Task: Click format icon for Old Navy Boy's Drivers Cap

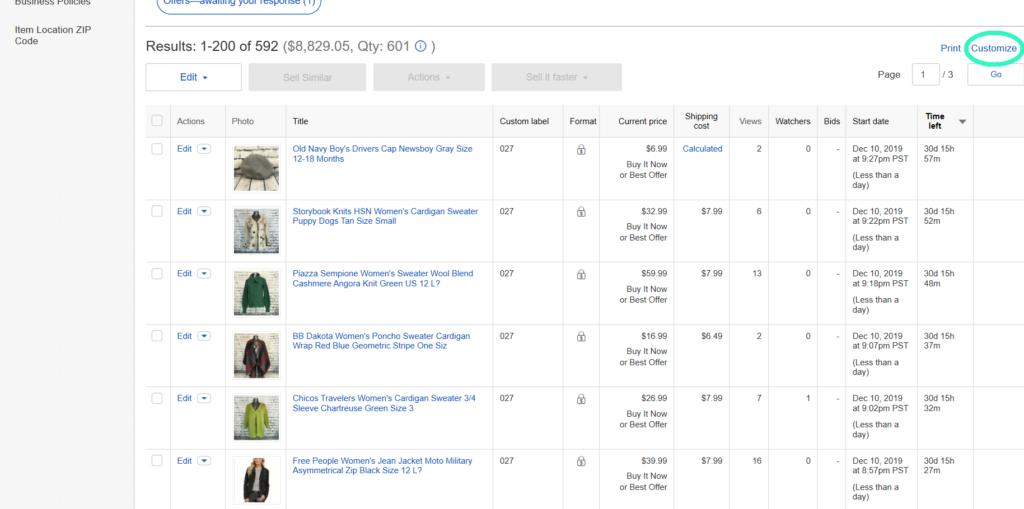Action: click(x=581, y=150)
